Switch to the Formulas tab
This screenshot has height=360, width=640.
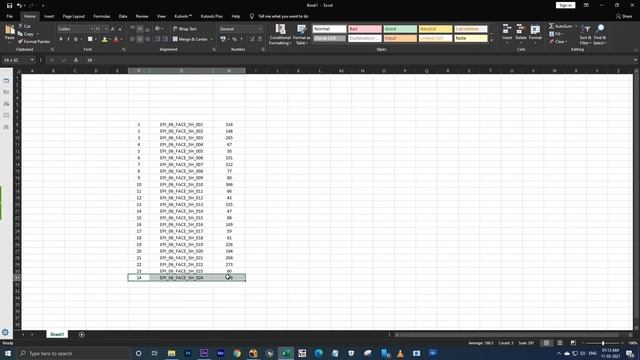click(x=102, y=16)
